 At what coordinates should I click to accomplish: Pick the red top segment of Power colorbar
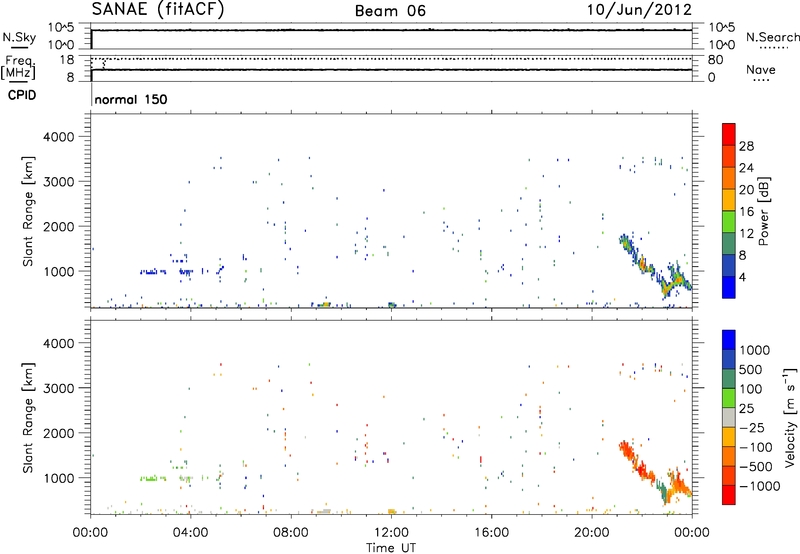(729, 134)
